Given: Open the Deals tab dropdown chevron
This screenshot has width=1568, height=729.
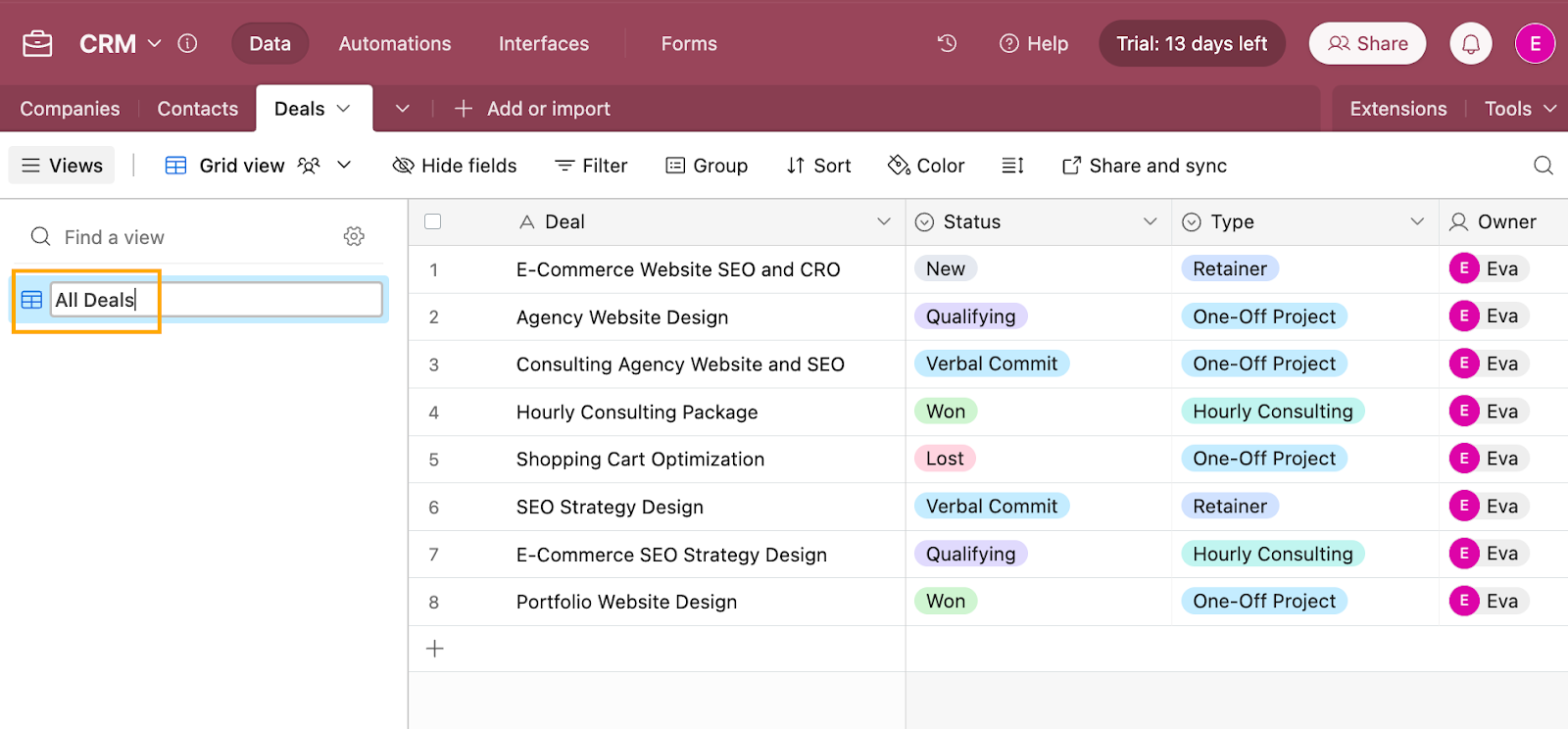Looking at the screenshot, I should pyautogui.click(x=343, y=109).
